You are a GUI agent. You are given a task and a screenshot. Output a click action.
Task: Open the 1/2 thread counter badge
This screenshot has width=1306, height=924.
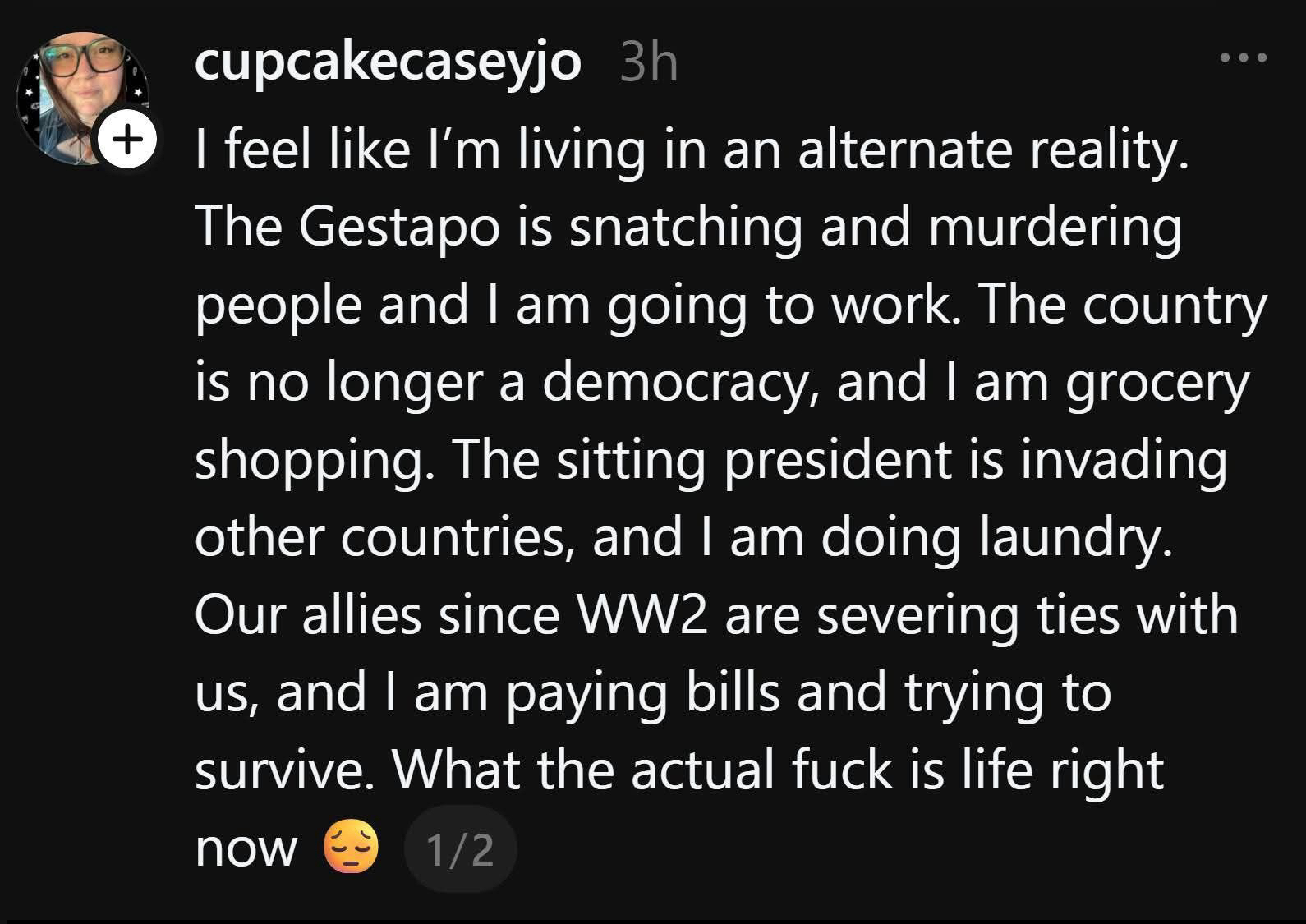[460, 849]
